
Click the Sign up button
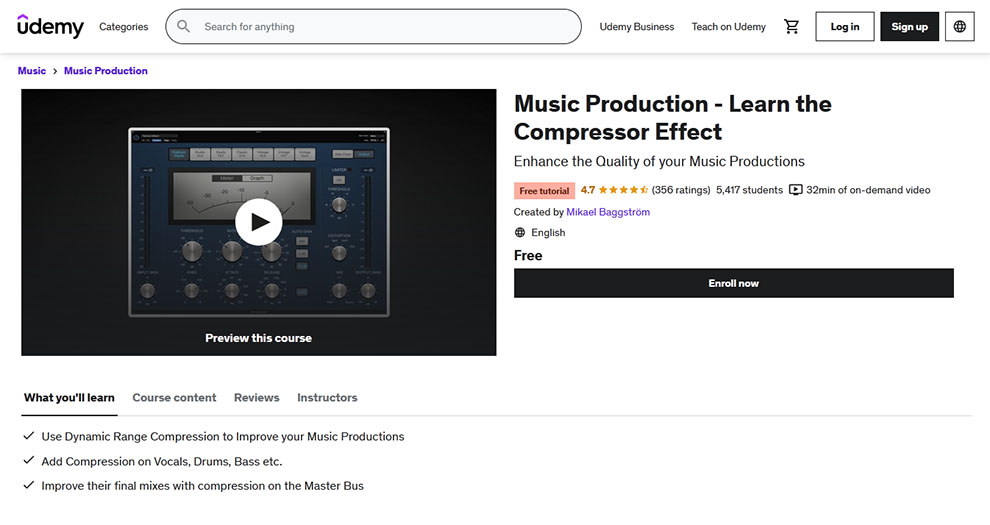pos(909,27)
